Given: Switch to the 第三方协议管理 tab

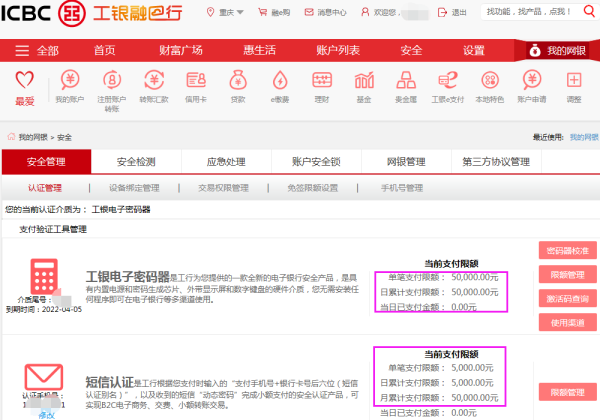Looking at the screenshot, I should point(496,162).
